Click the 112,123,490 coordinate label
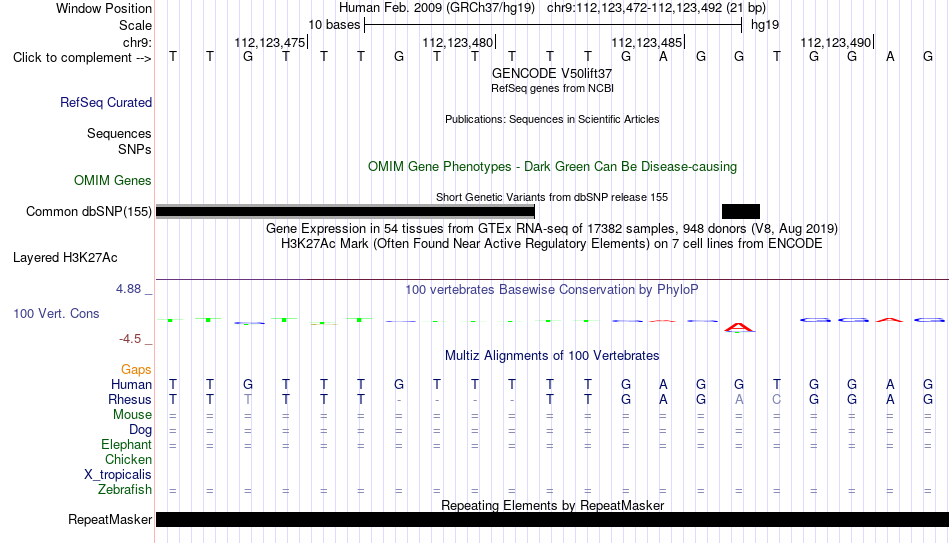Screen dimensions: 950x543 tap(835, 42)
